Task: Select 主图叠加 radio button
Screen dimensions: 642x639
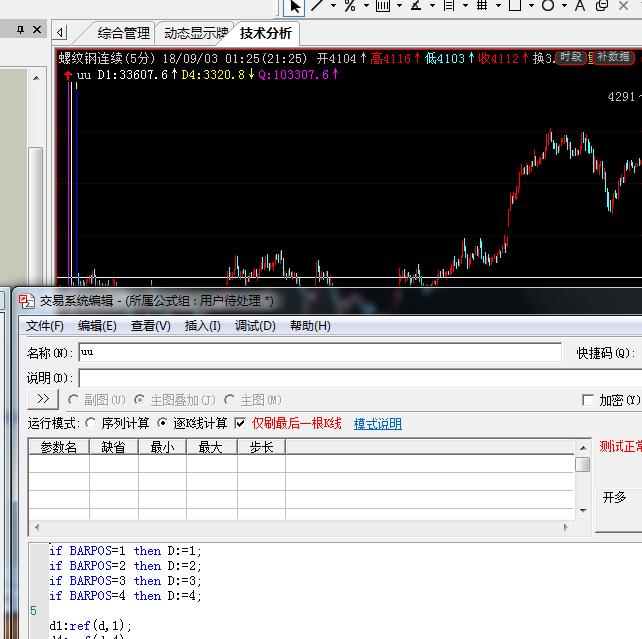Action: click(x=139, y=400)
